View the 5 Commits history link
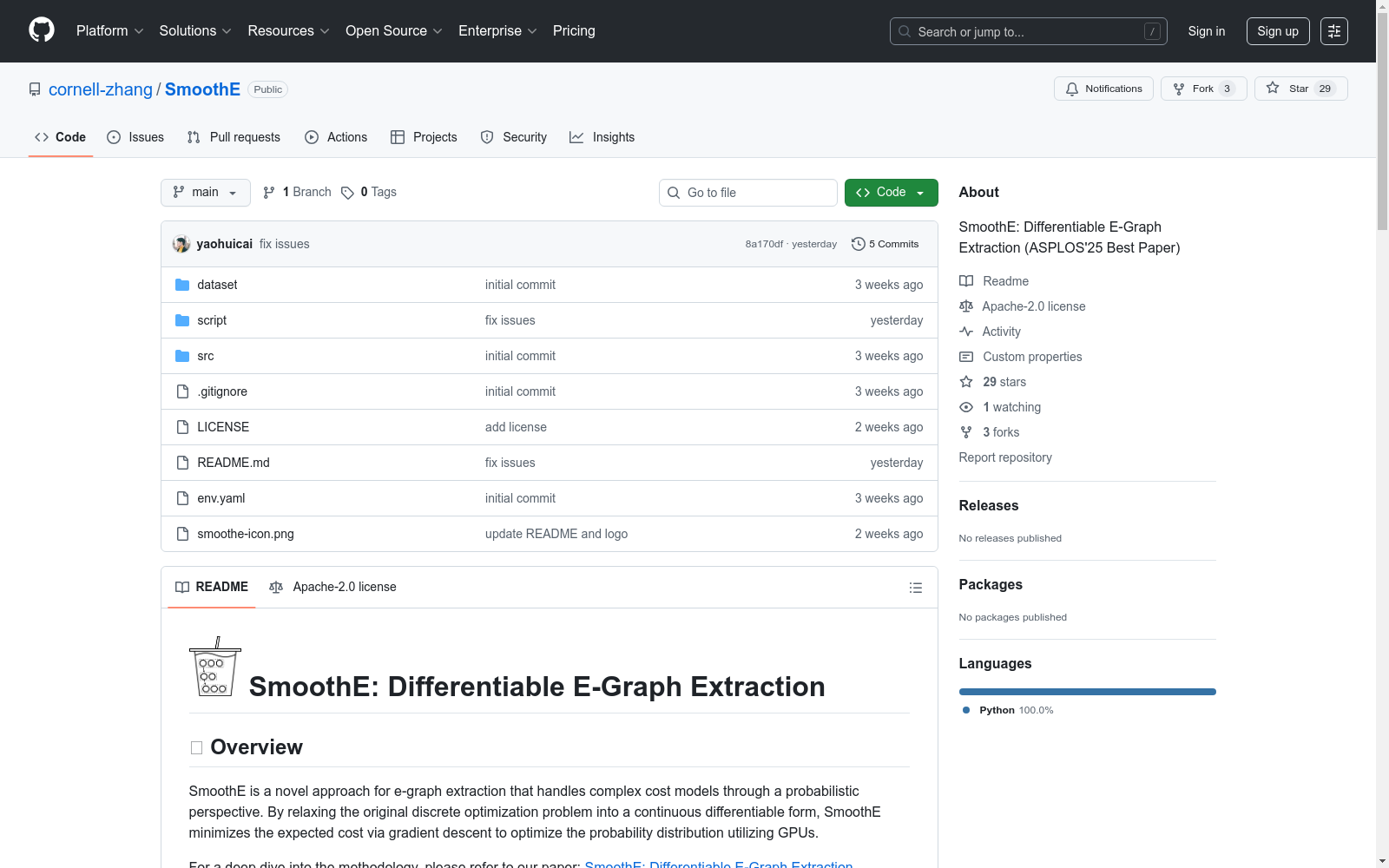The width and height of the screenshot is (1389, 868). coord(885,244)
